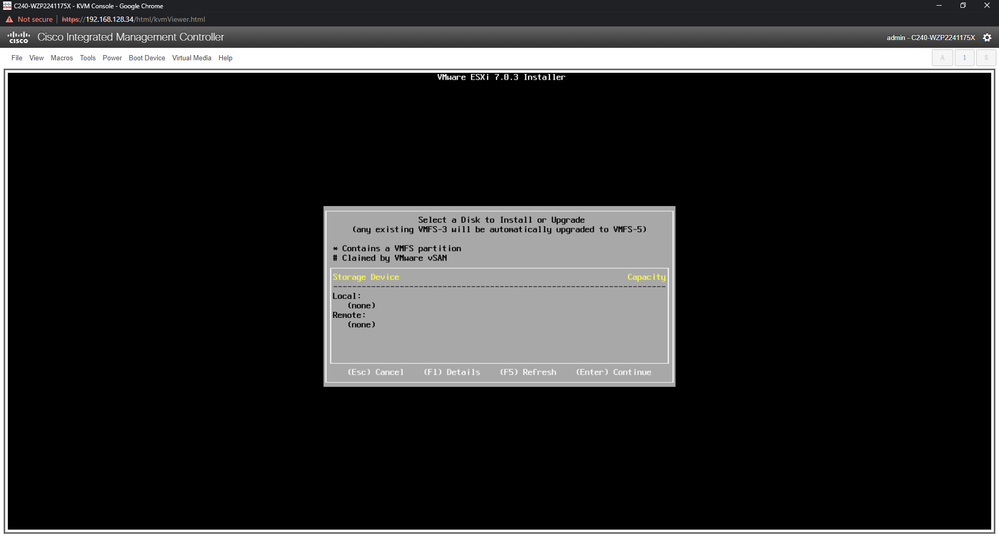Expand the Boot Device menu

tap(147, 58)
